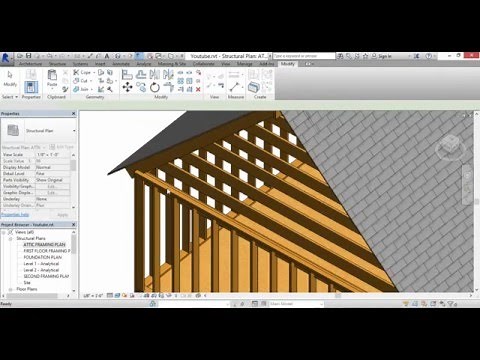The image size is (480, 360).
Task: Close the Properties palette
Action: 73,114
